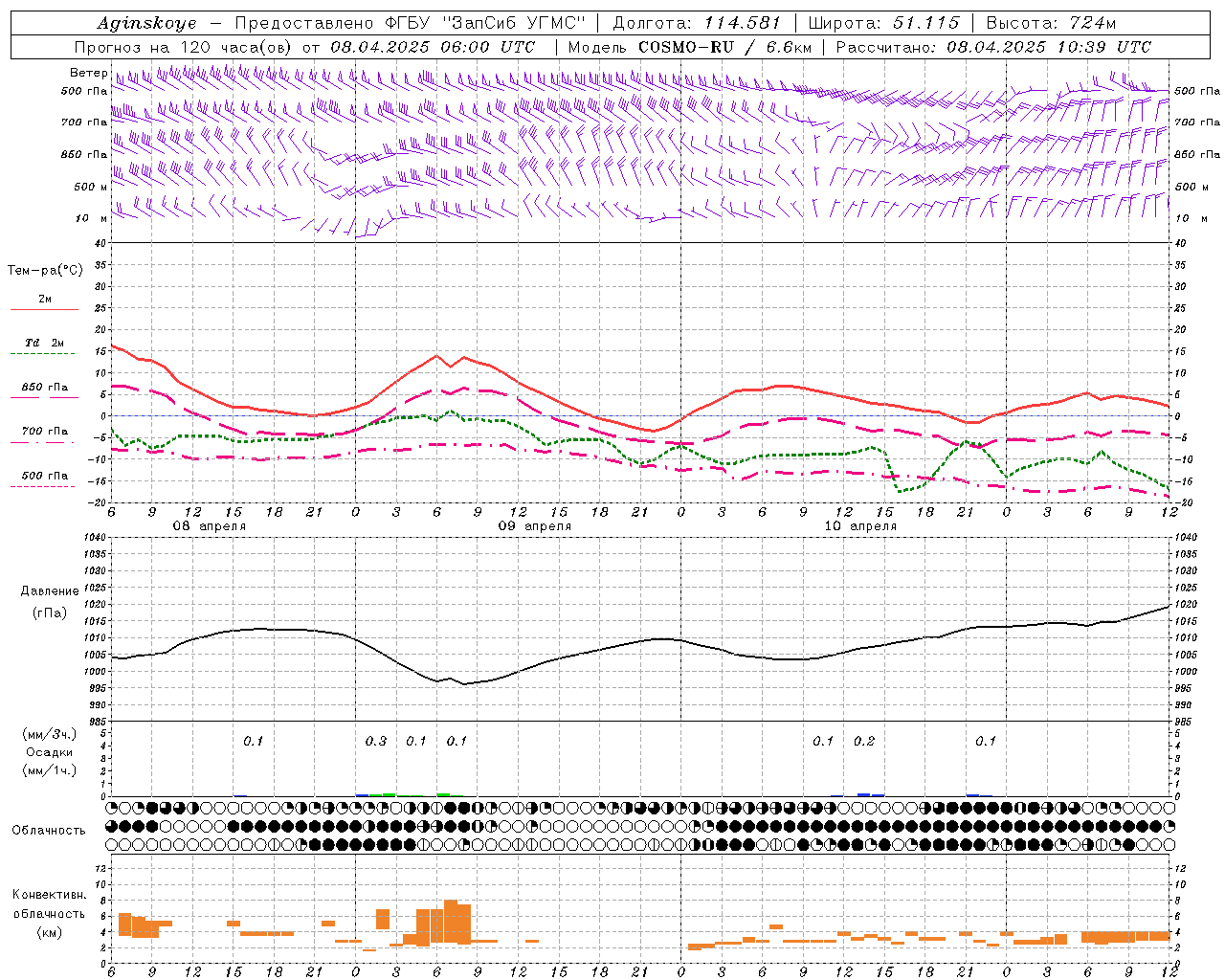Select the "Td 2м" dew point legend entry
Viewport: 1225px width, 980px height.
[x=44, y=343]
